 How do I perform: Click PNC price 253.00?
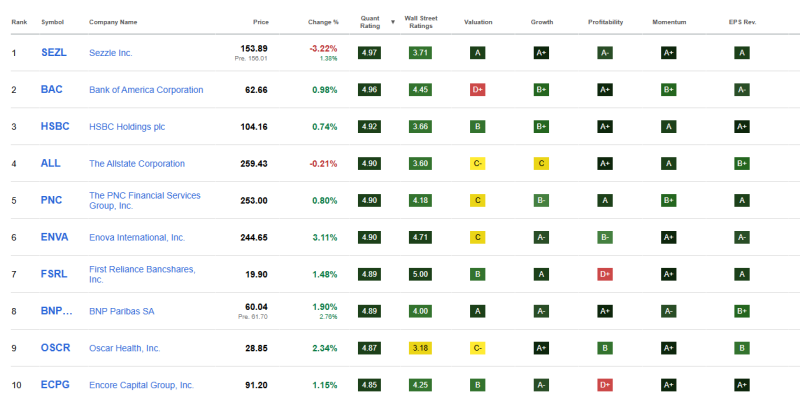coord(254,201)
